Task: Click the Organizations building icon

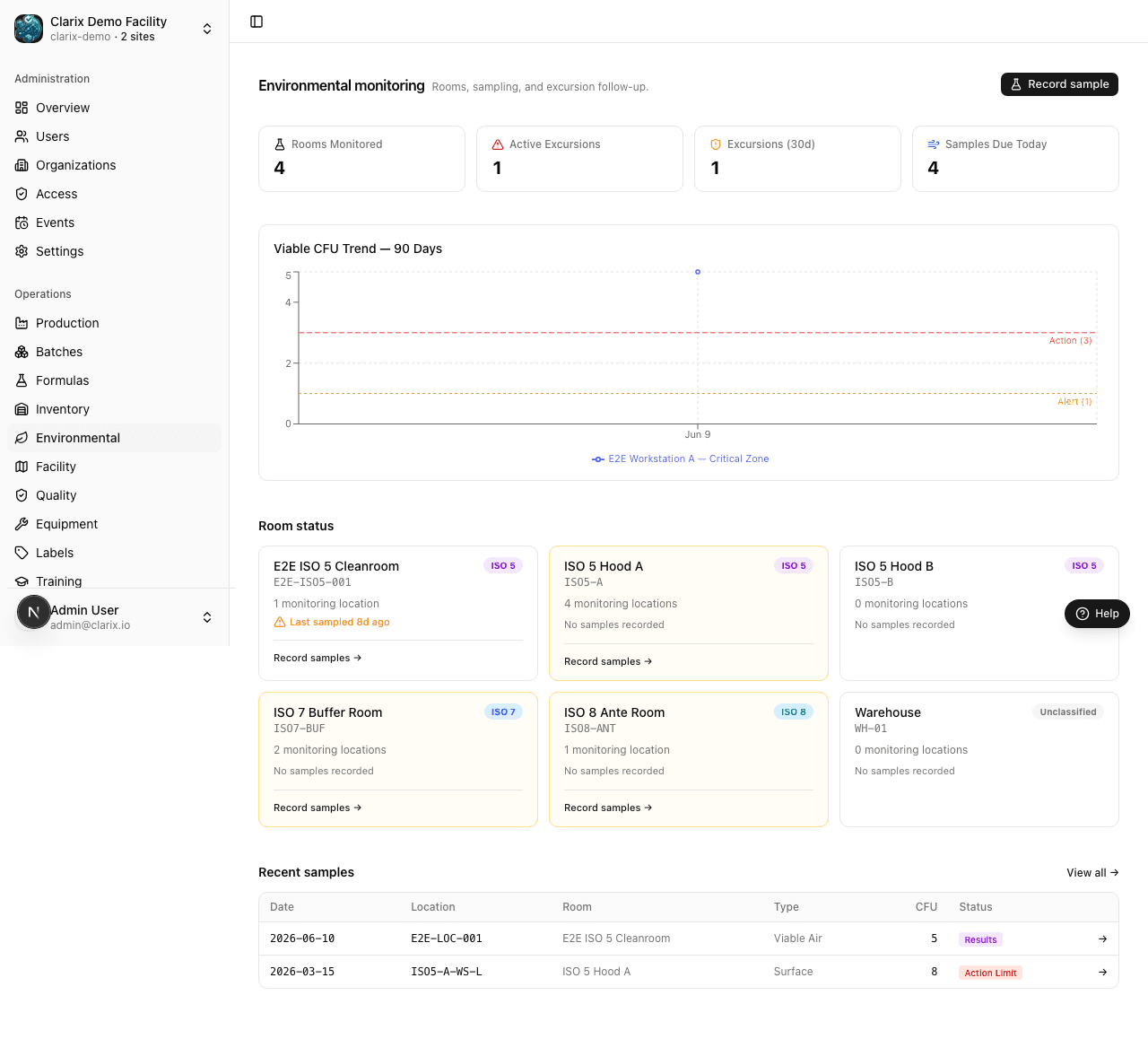Action: (x=22, y=165)
